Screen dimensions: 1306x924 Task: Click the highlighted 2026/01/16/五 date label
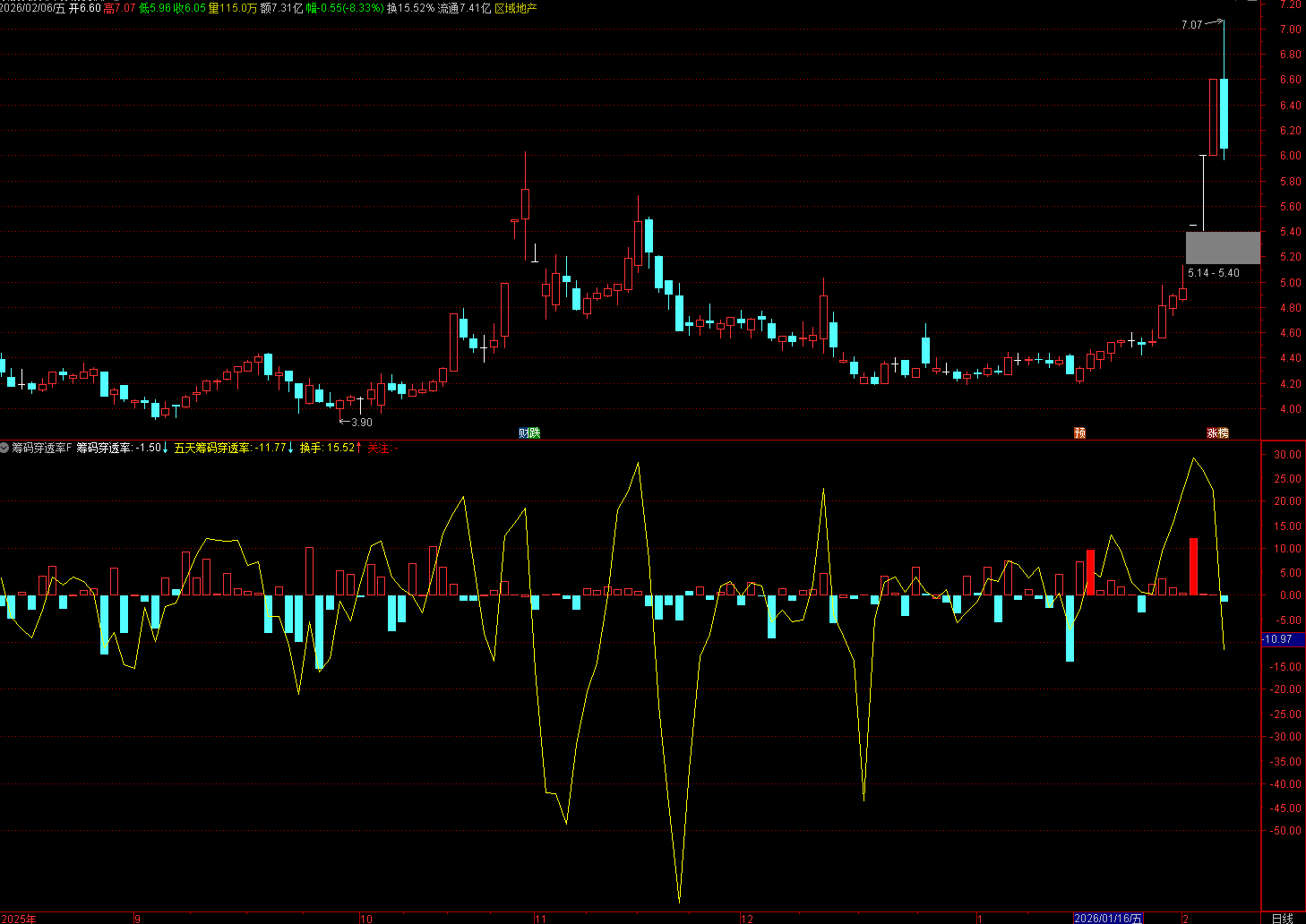1108,918
